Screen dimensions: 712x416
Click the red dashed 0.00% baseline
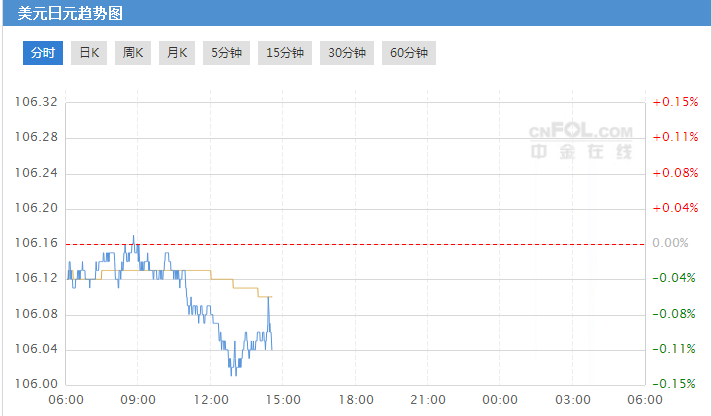(x=355, y=244)
